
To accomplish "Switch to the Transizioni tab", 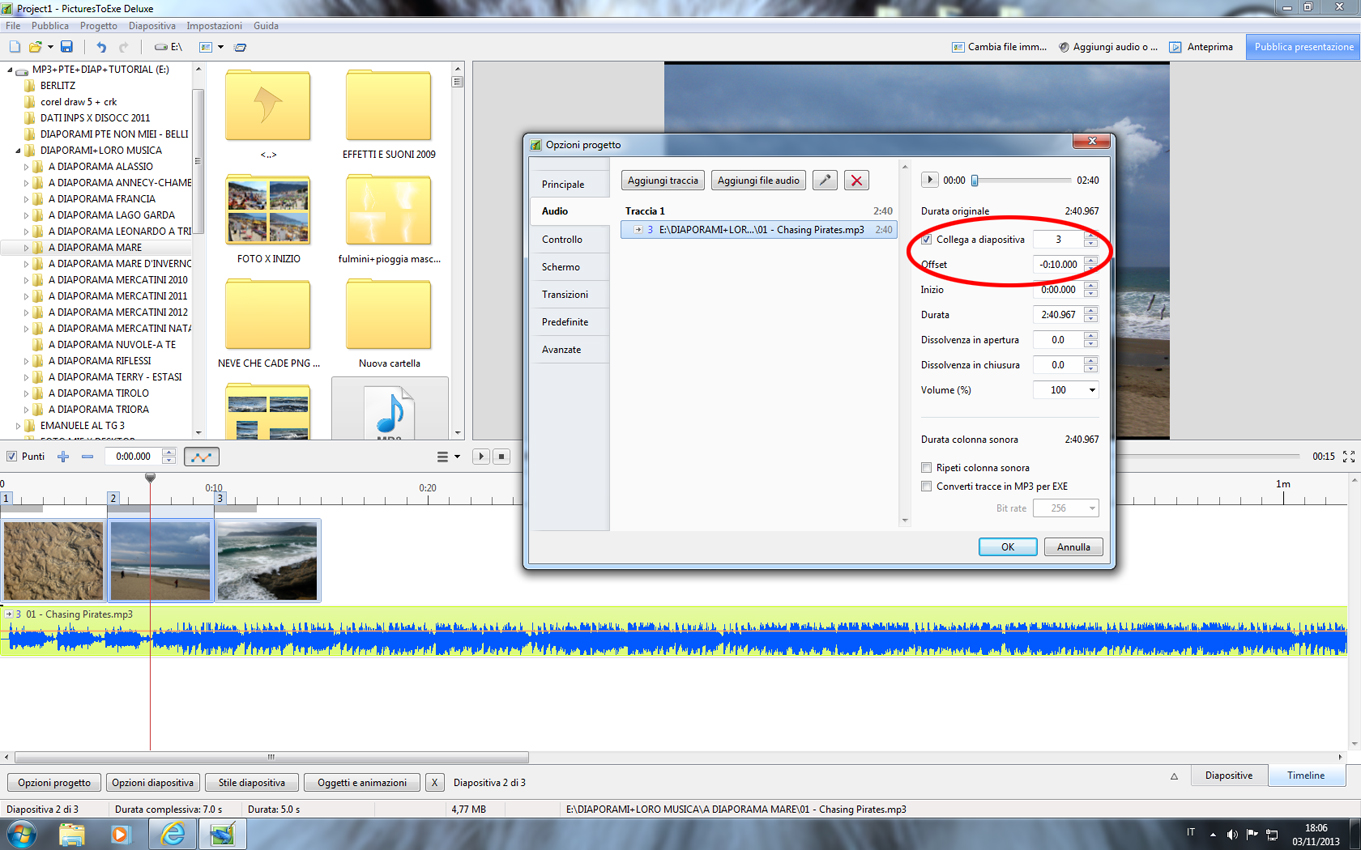I will (565, 295).
